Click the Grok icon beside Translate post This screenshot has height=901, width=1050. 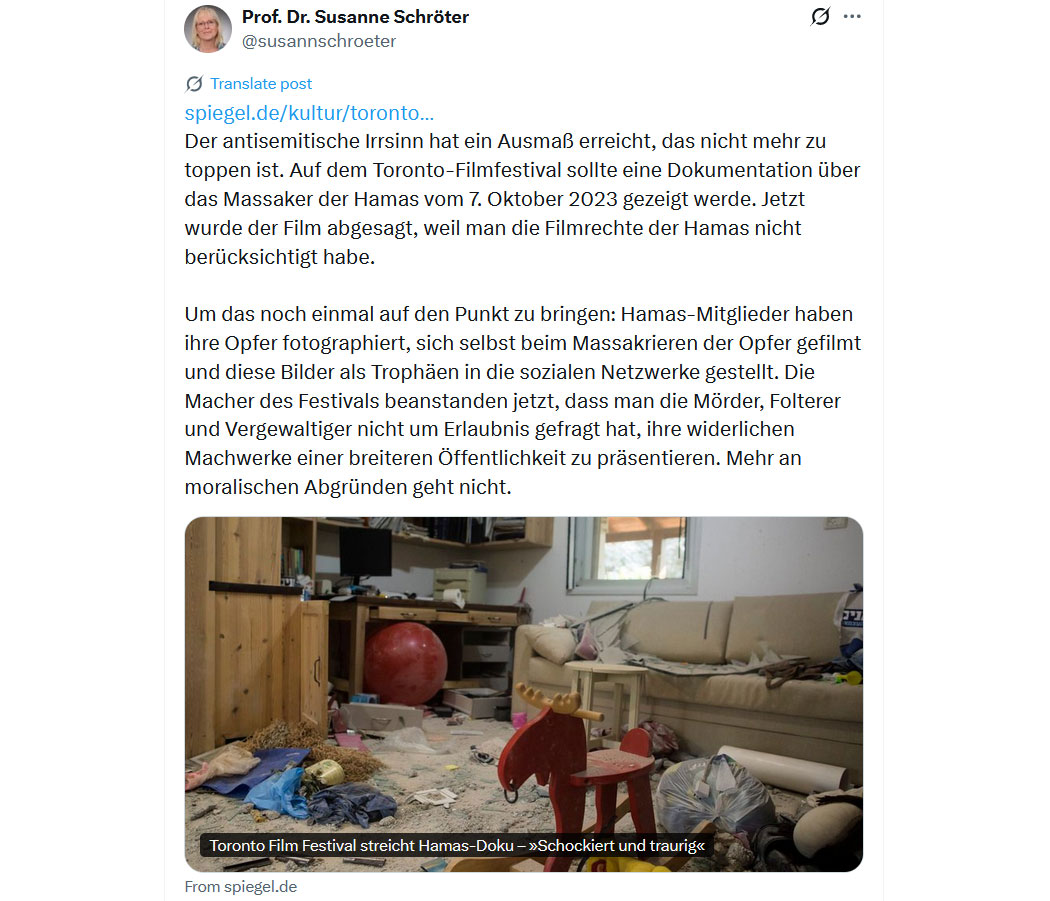(x=194, y=84)
